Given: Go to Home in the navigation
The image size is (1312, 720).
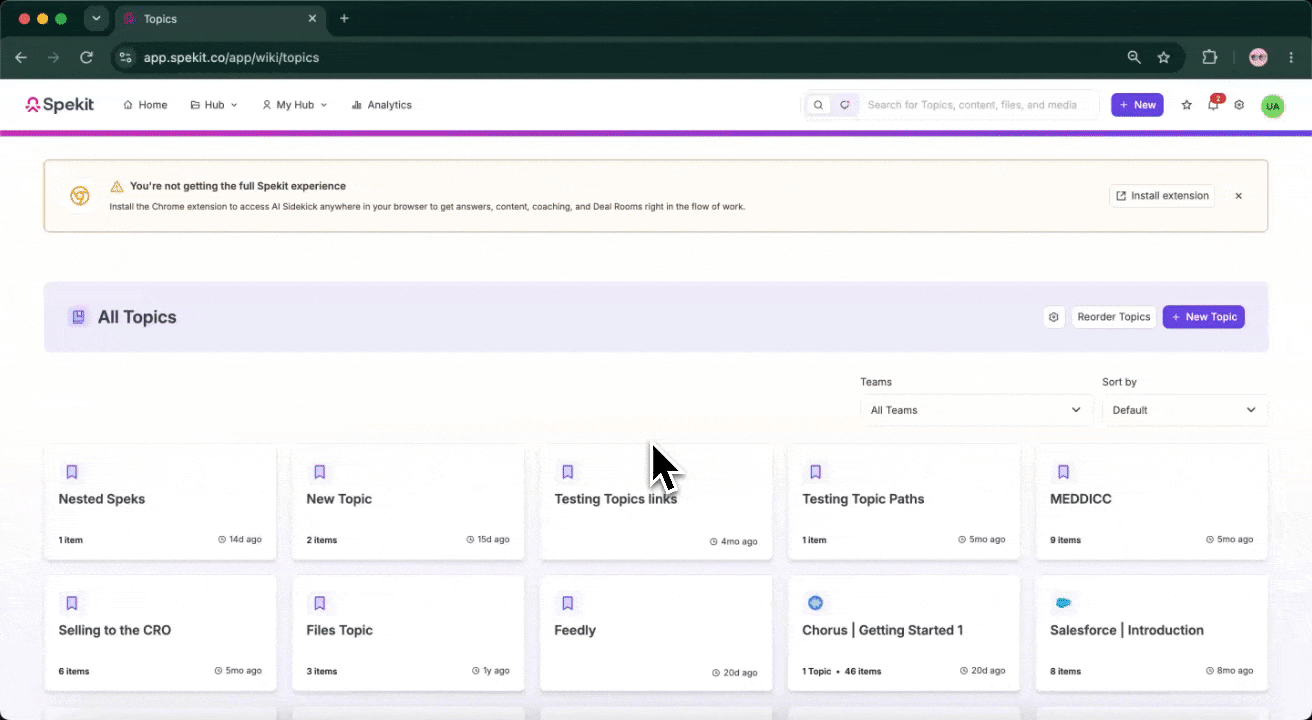Looking at the screenshot, I should [145, 105].
